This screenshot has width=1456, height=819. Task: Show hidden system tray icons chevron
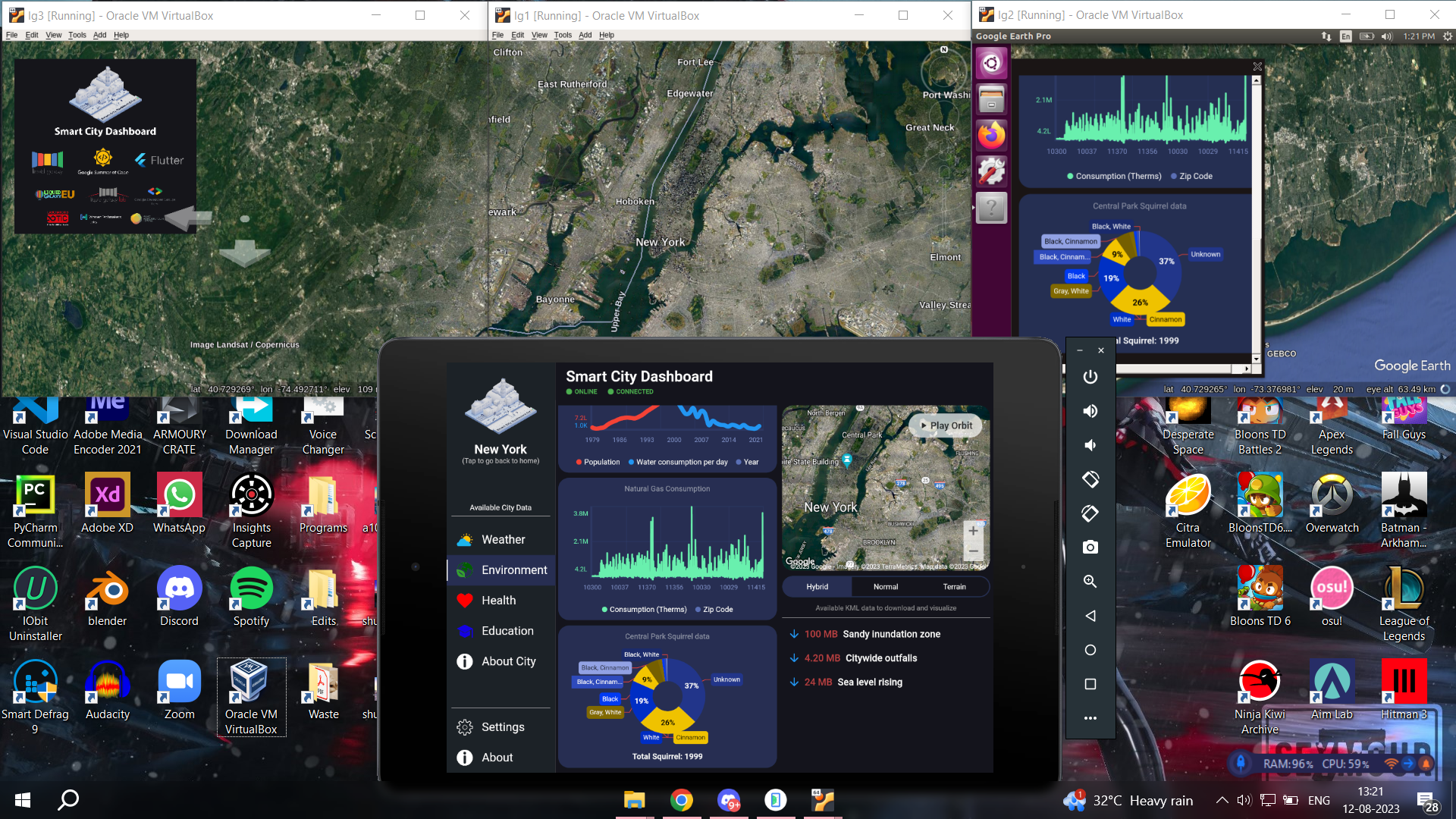(1222, 800)
